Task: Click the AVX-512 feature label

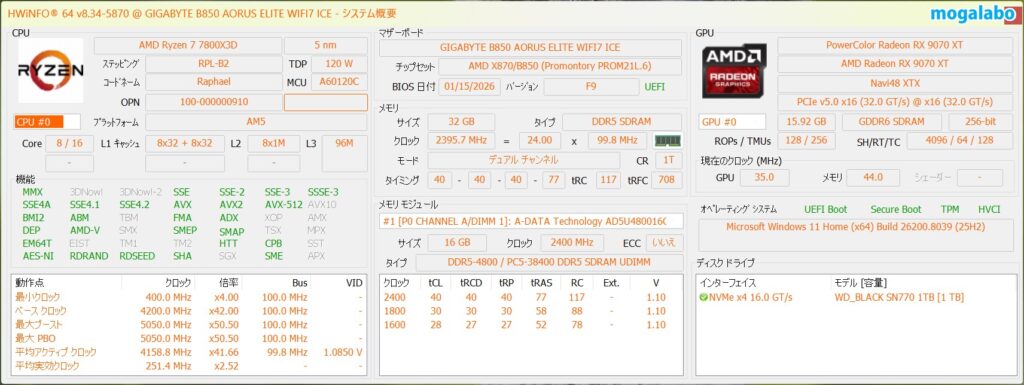Action: [283, 205]
